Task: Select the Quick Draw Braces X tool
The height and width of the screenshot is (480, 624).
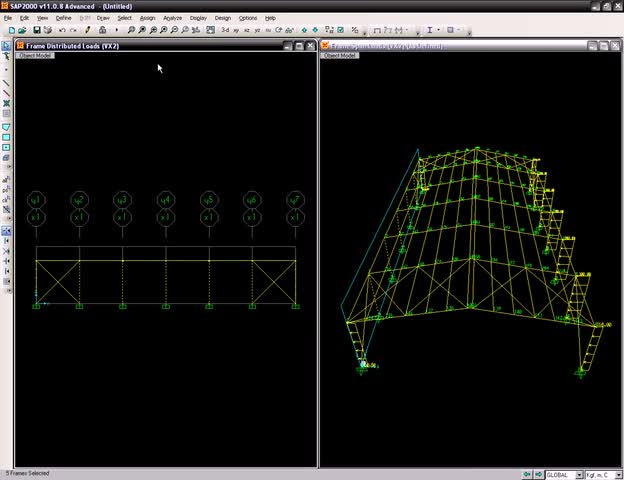Action: (6, 103)
